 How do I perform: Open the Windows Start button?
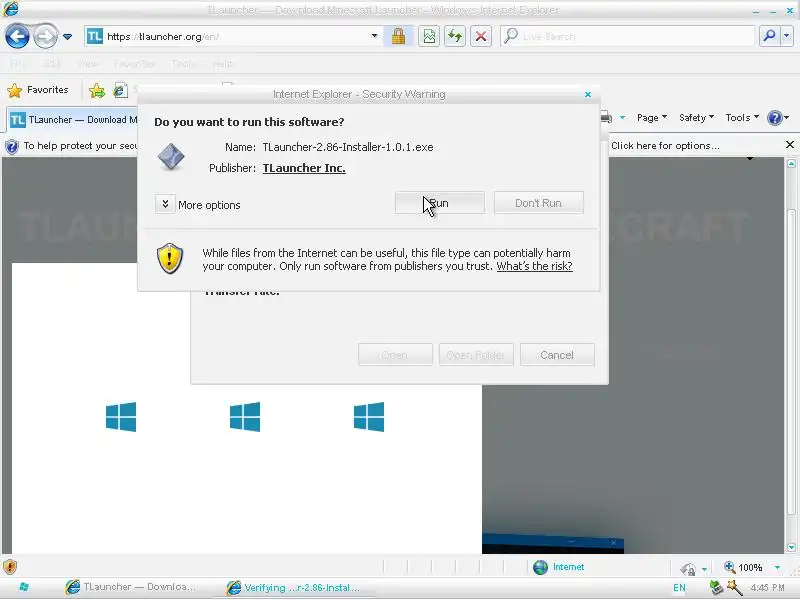point(24,587)
